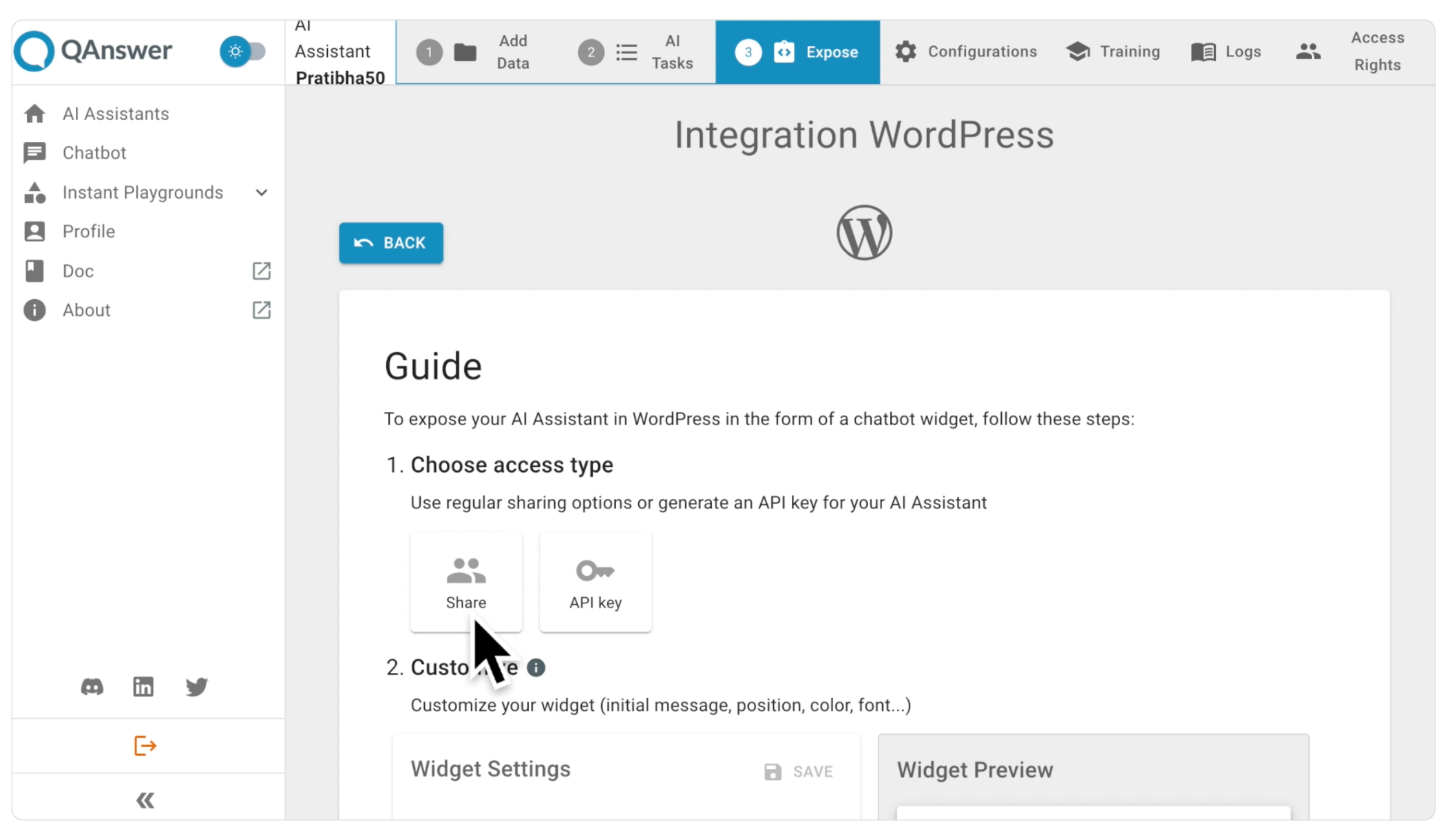Open the Discord community icon
1447x840 pixels.
click(92, 687)
